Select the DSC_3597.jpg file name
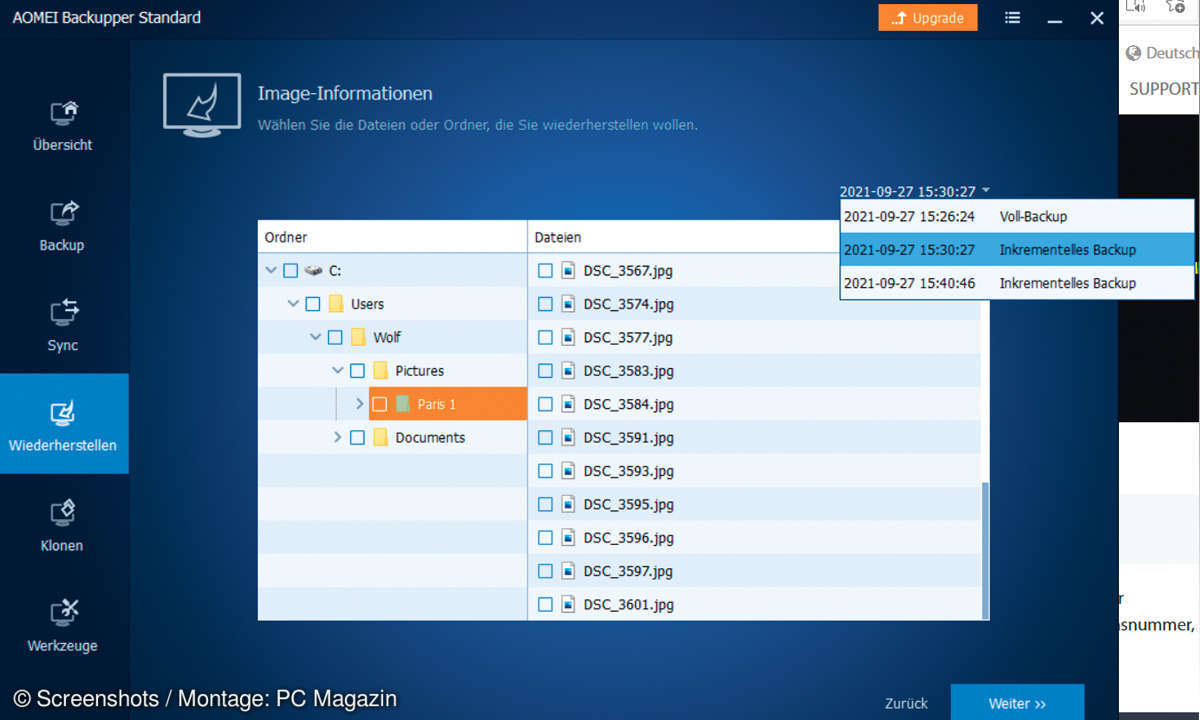The width and height of the screenshot is (1200, 720). (629, 571)
